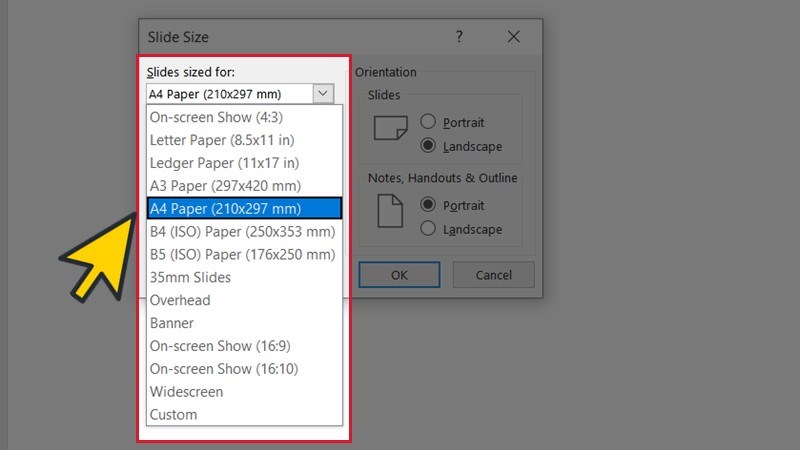Open the Slides sized for dropdown arrow
The width and height of the screenshot is (800, 450).
[x=323, y=93]
